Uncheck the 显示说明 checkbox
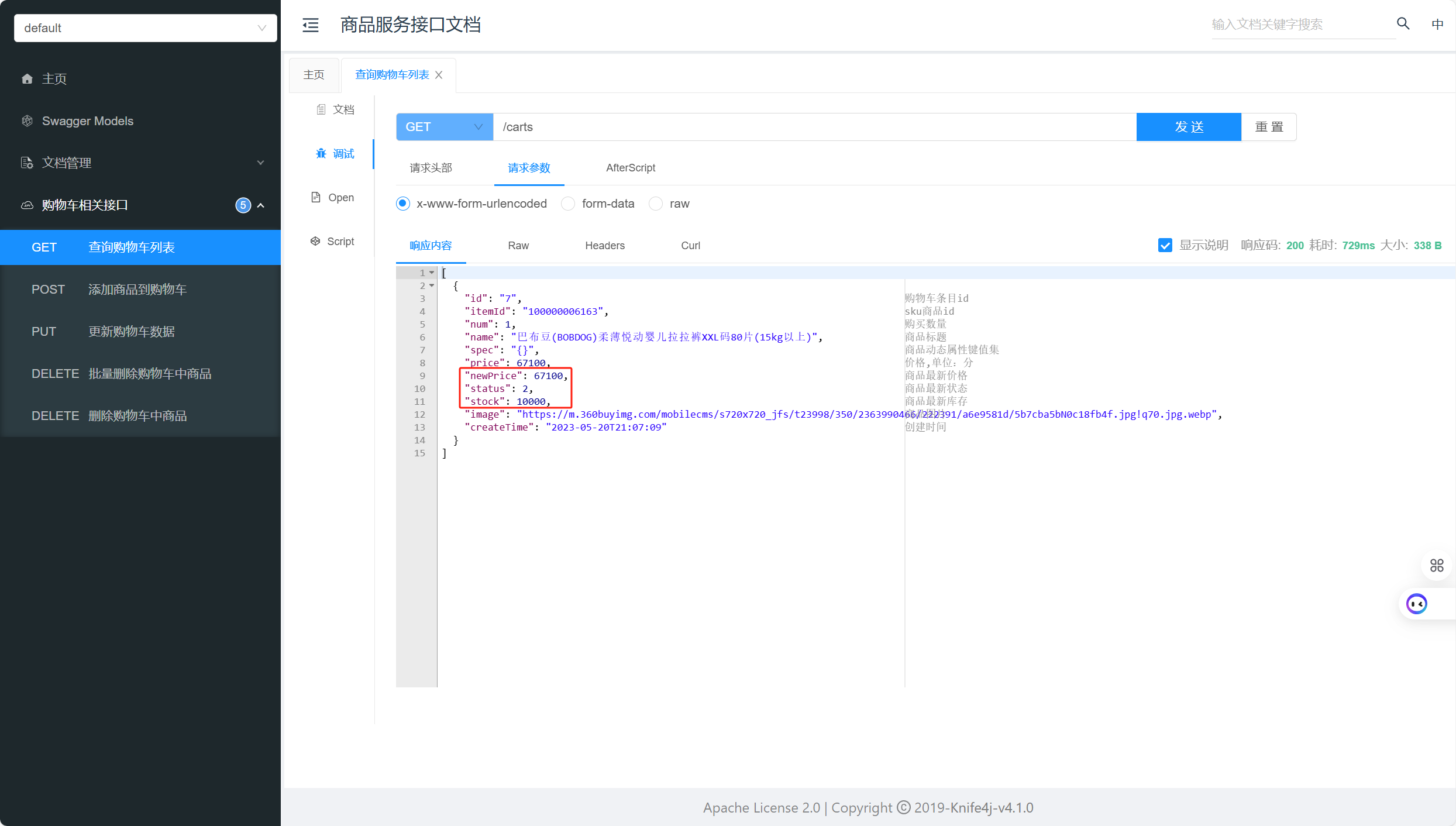Screen dimensions: 1456x826 pos(1165,245)
